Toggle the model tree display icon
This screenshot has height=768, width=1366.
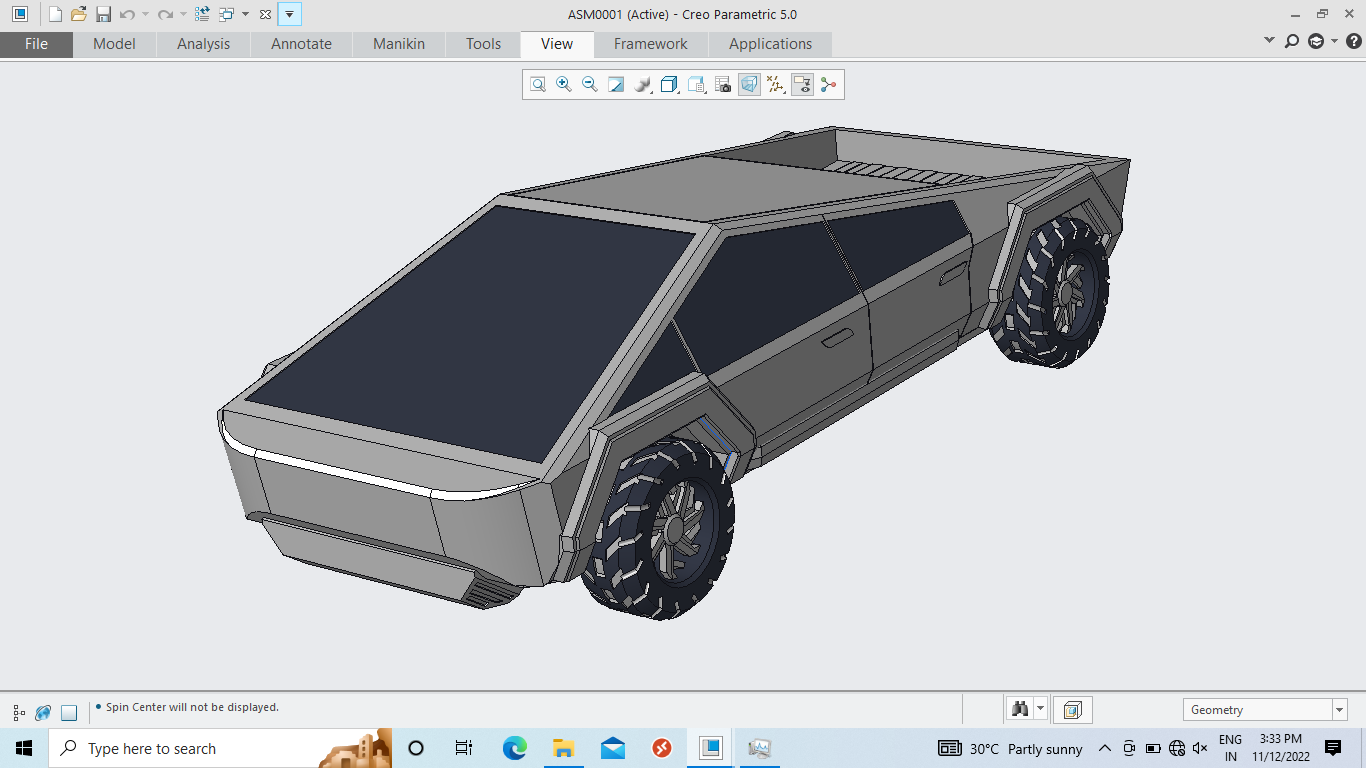[19, 713]
